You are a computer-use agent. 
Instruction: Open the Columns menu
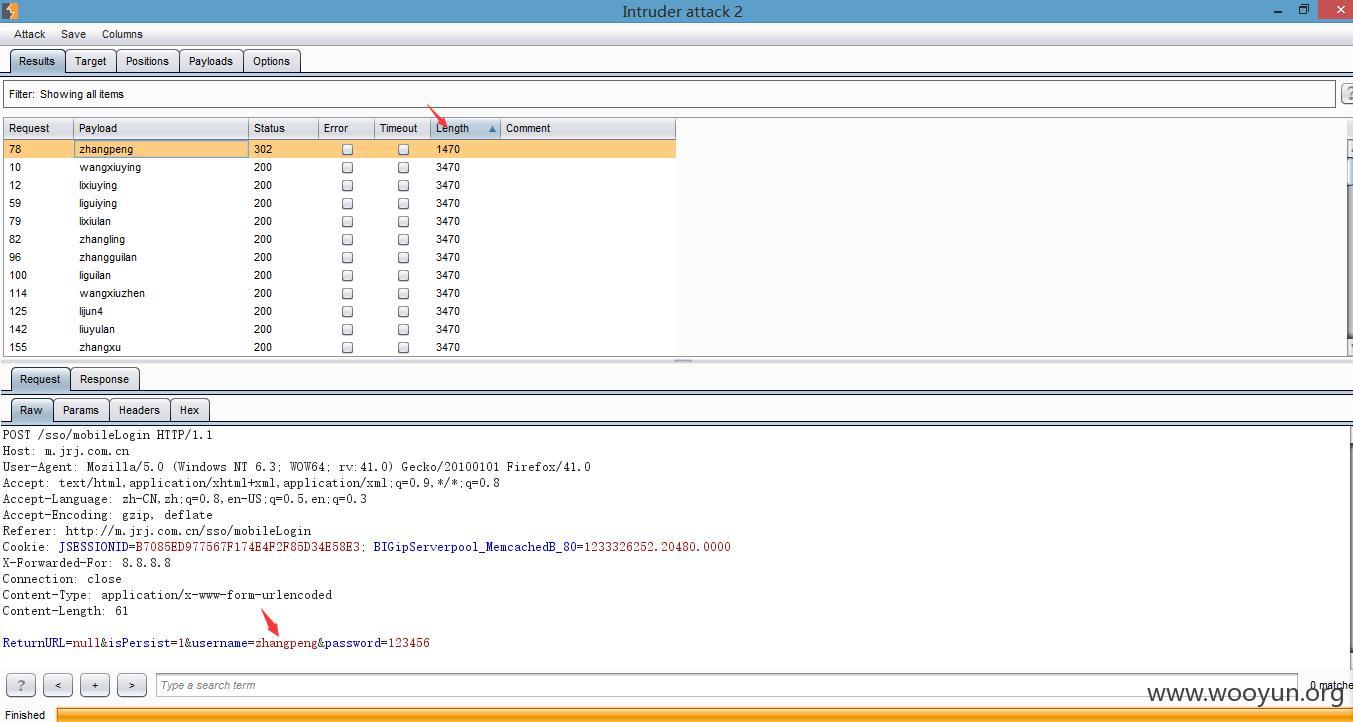(122, 34)
